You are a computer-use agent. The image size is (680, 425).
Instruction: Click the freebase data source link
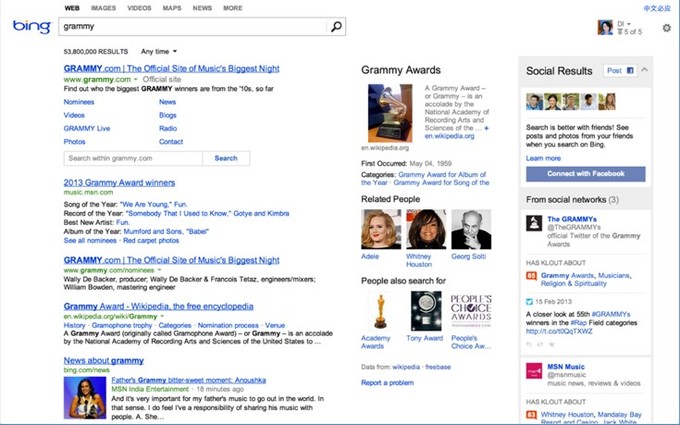pos(438,367)
